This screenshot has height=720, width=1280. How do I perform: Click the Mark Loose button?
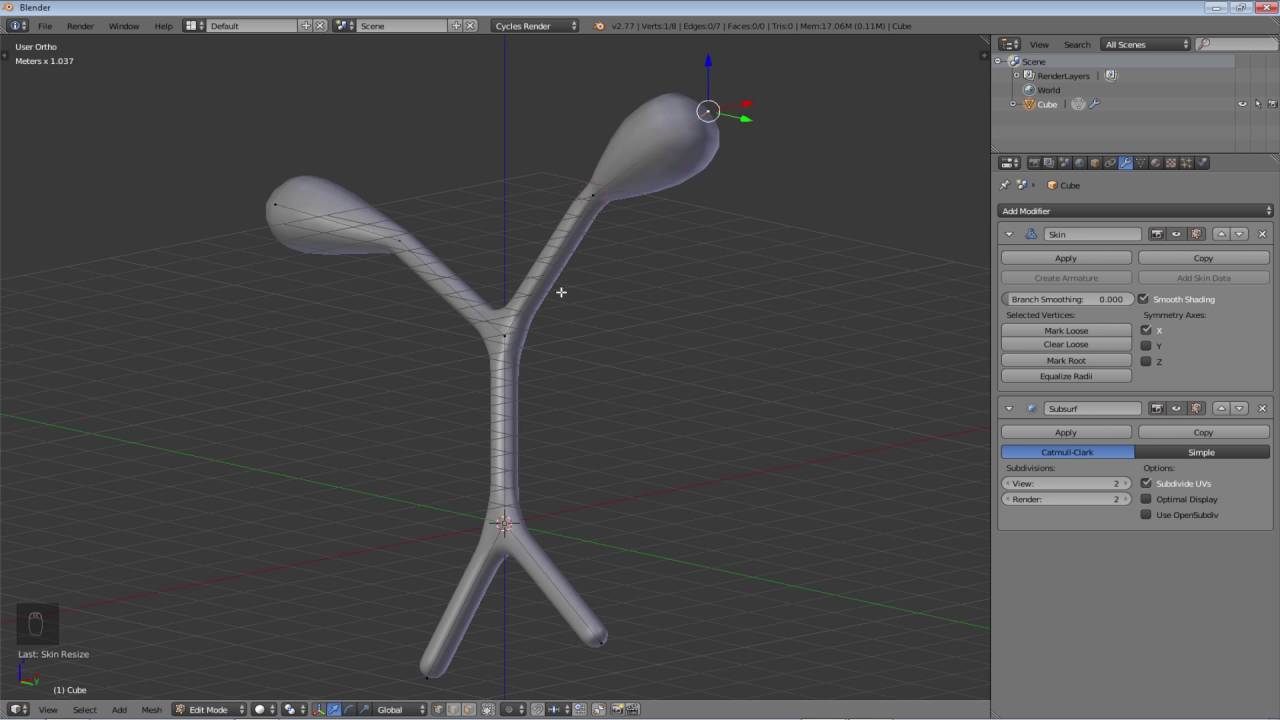point(1066,330)
